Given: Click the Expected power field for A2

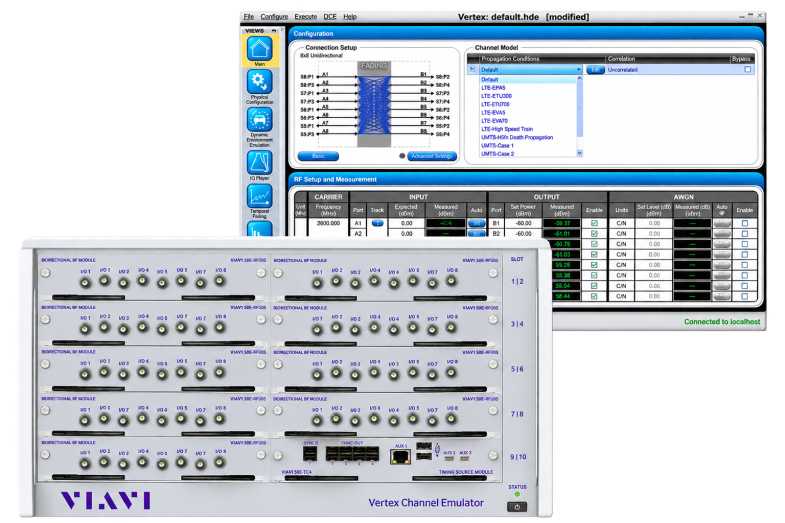Looking at the screenshot, I should tap(406, 234).
